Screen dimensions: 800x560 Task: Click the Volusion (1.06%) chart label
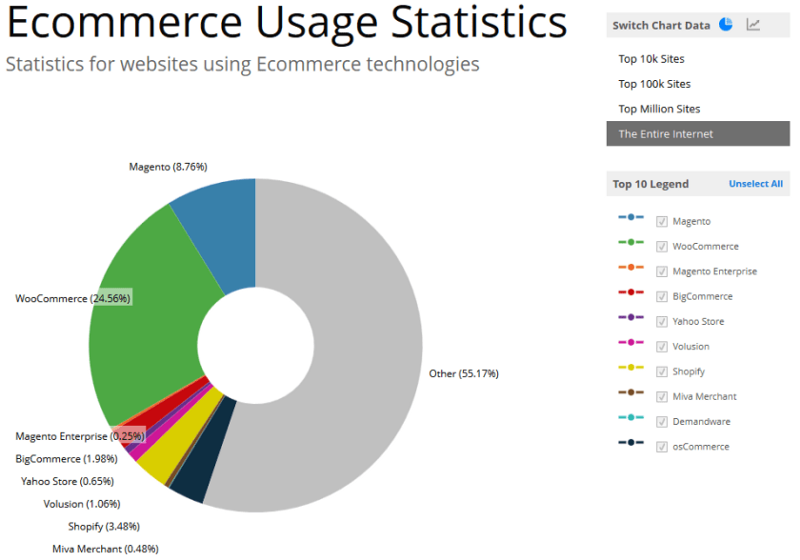pyautogui.click(x=82, y=503)
